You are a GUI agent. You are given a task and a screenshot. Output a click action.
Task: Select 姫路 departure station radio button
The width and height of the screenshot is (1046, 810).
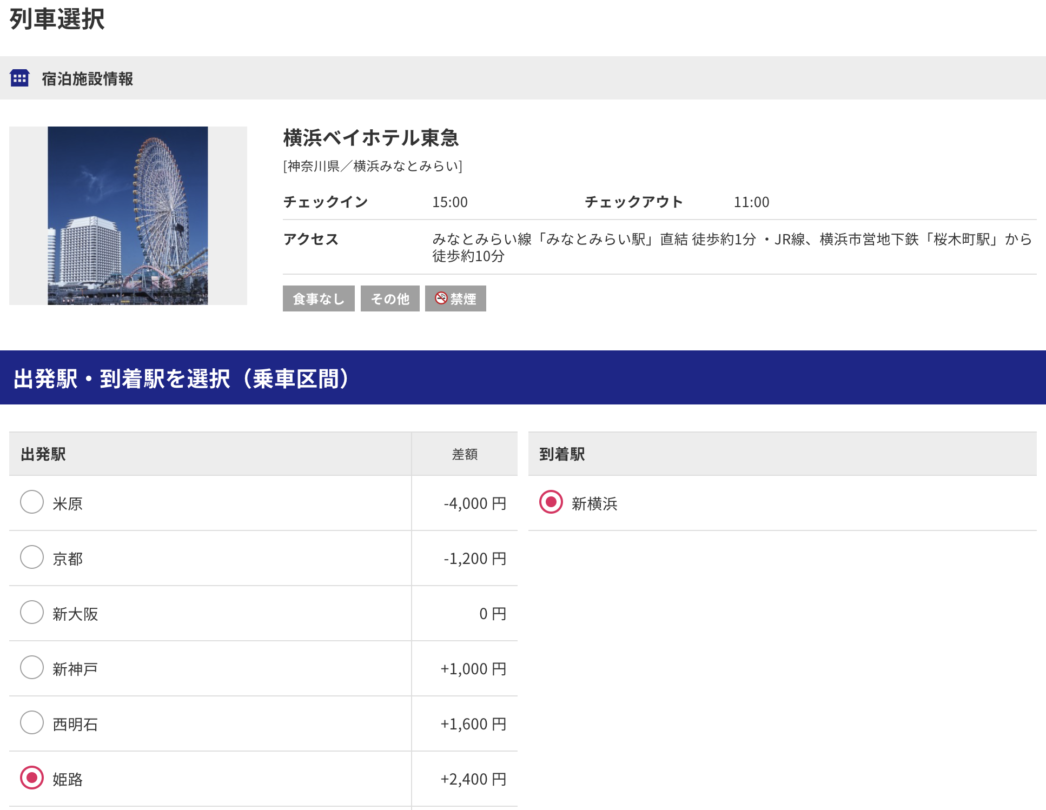tap(31, 778)
